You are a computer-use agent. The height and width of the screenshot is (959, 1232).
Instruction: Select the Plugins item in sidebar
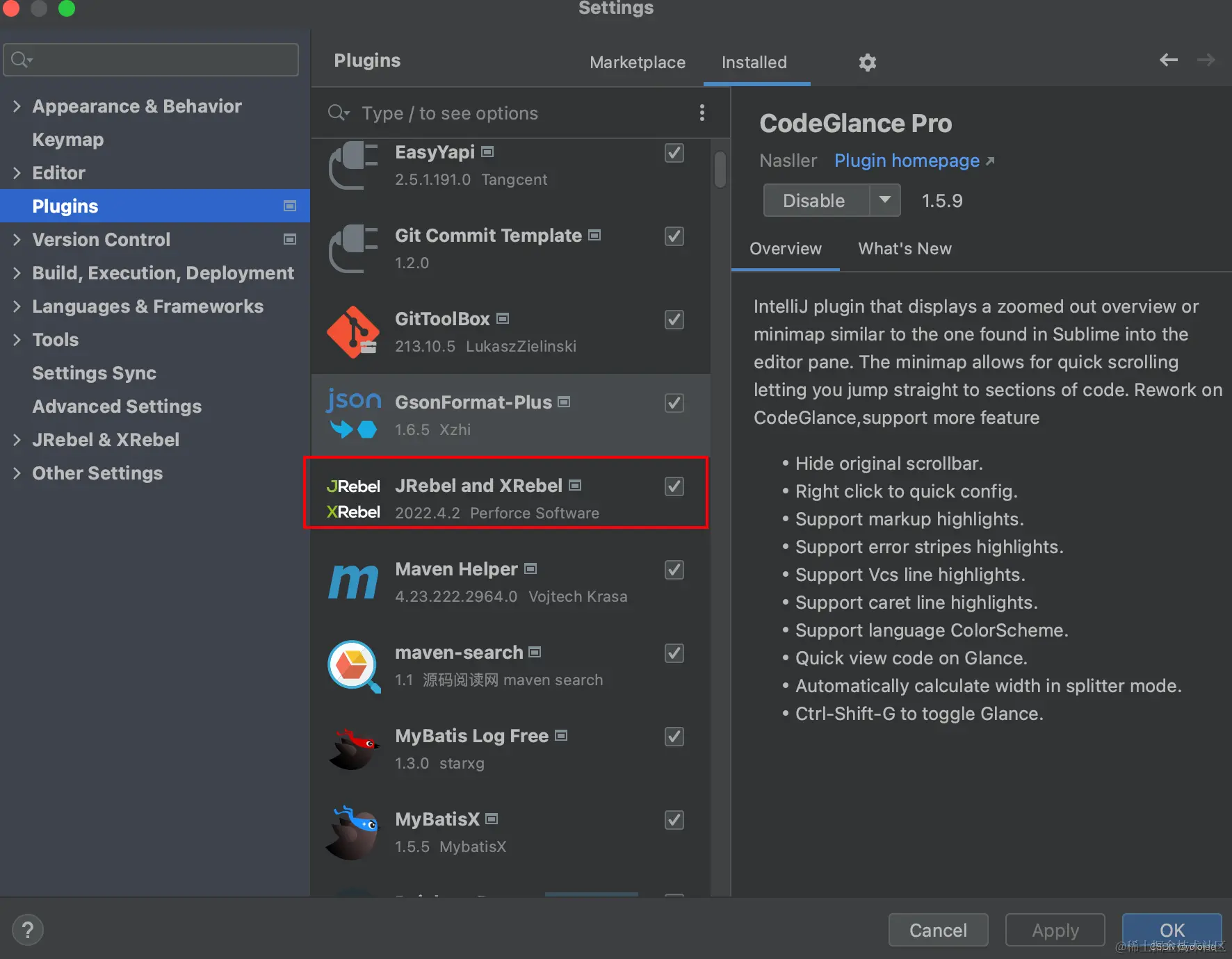click(155, 206)
